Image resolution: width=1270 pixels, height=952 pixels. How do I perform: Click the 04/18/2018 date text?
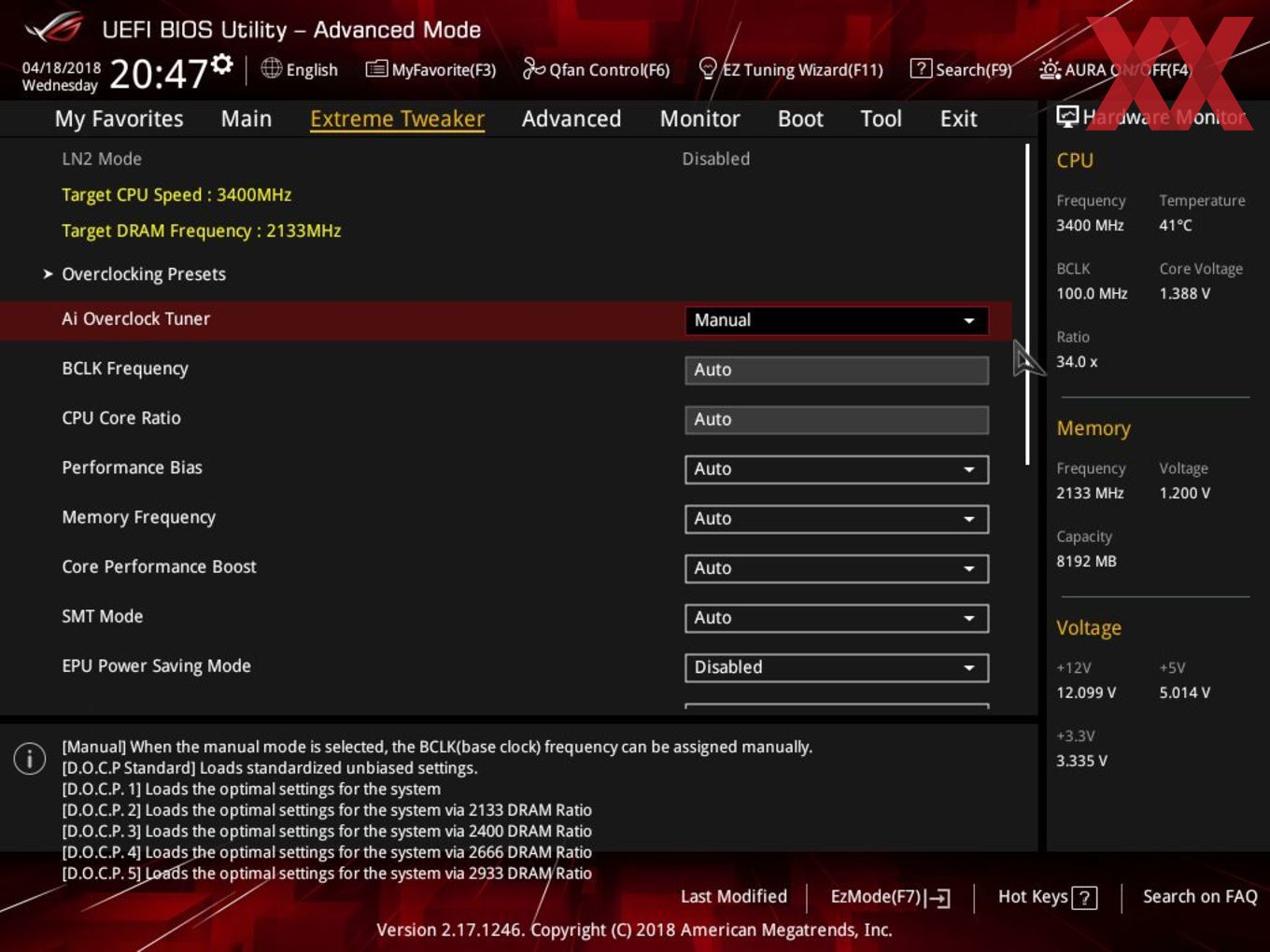pyautogui.click(x=62, y=68)
